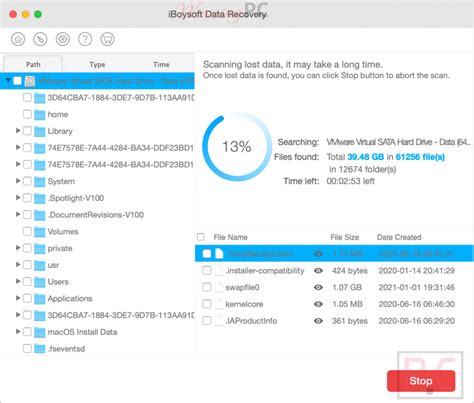Screen dimensions: 474x403
Task: Select the .installer-compatibility file name
Action: pyautogui.click(x=265, y=271)
